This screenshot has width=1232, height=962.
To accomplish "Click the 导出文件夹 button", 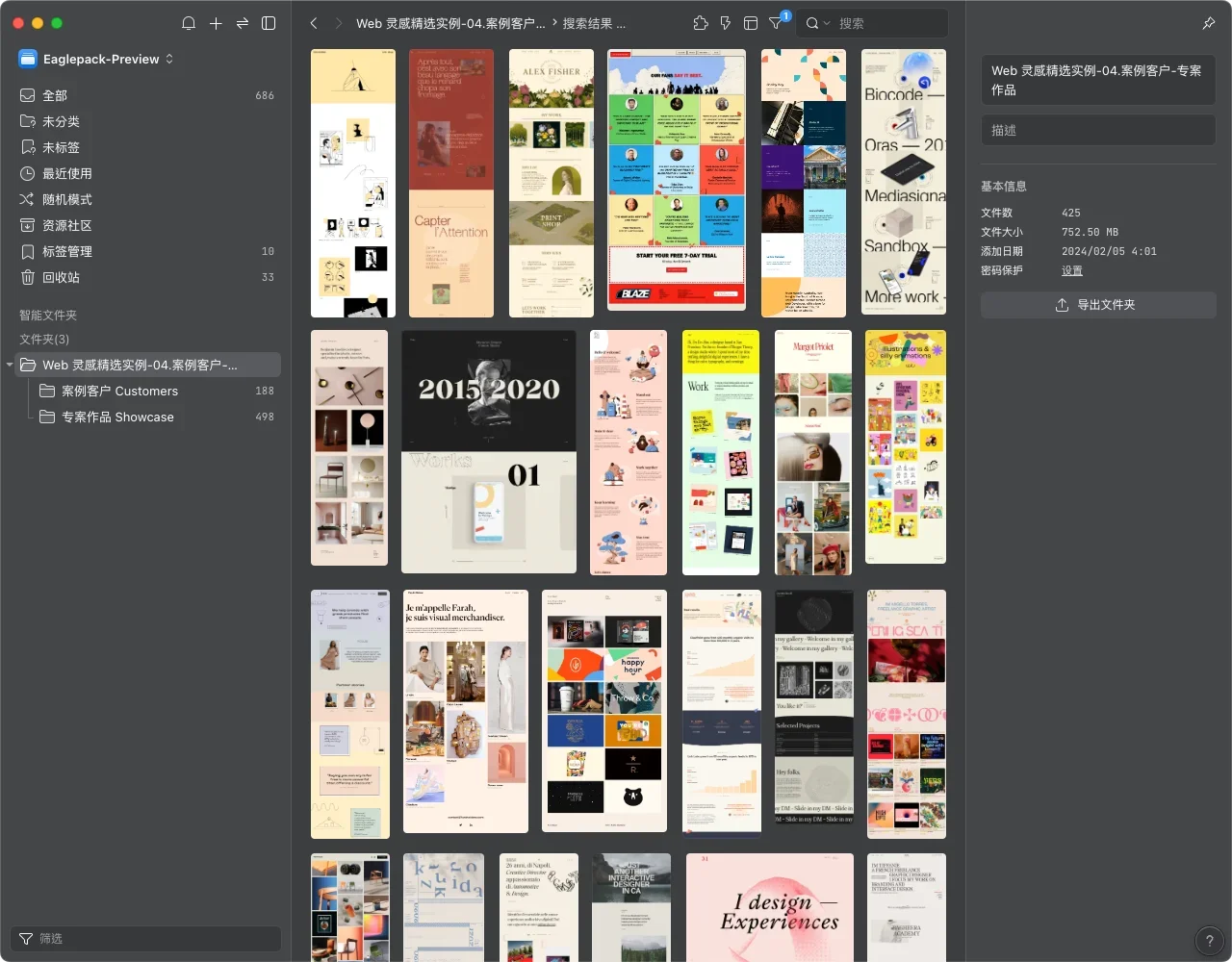I will (x=1098, y=305).
